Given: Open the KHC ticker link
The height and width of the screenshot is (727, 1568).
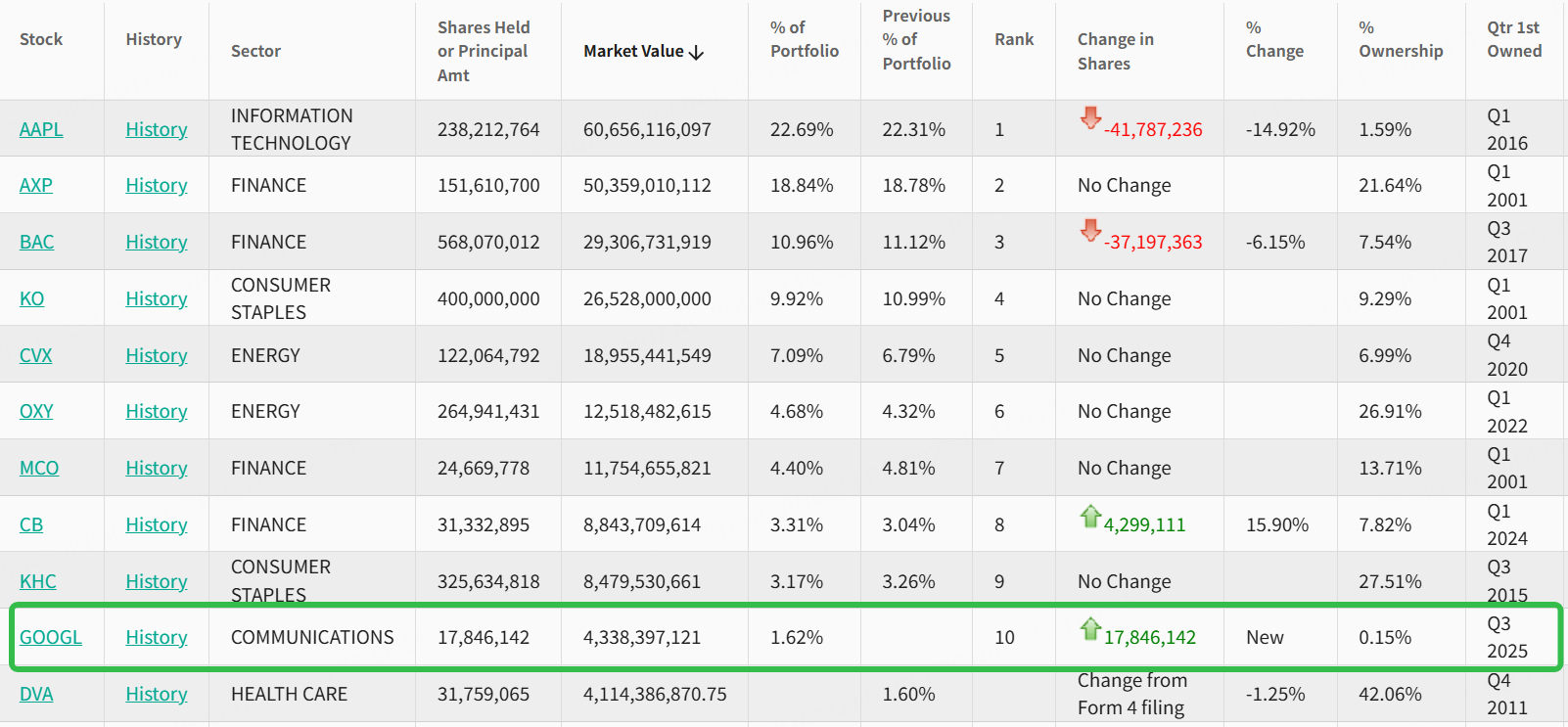Looking at the screenshot, I should pyautogui.click(x=38, y=581).
